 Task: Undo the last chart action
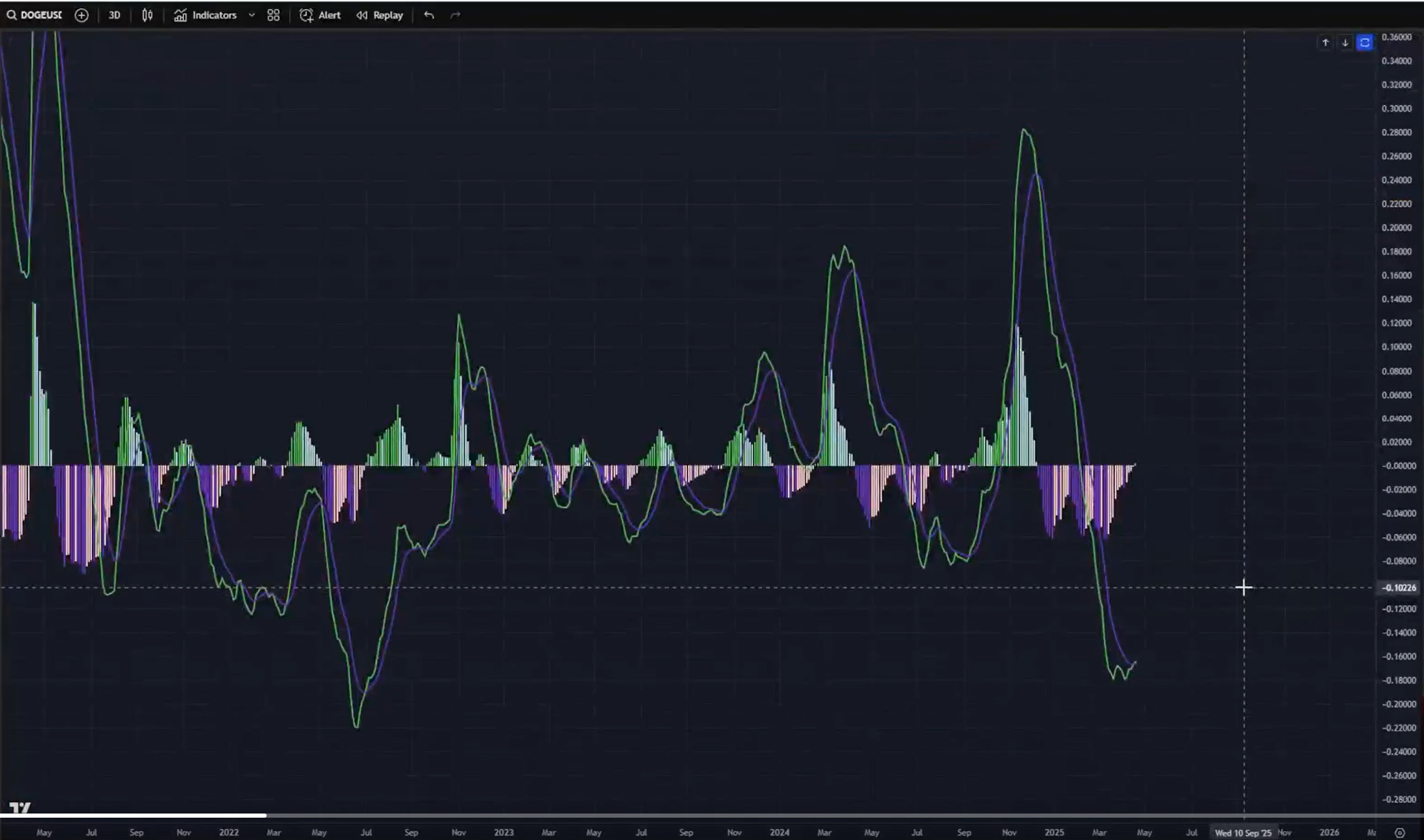pos(429,14)
